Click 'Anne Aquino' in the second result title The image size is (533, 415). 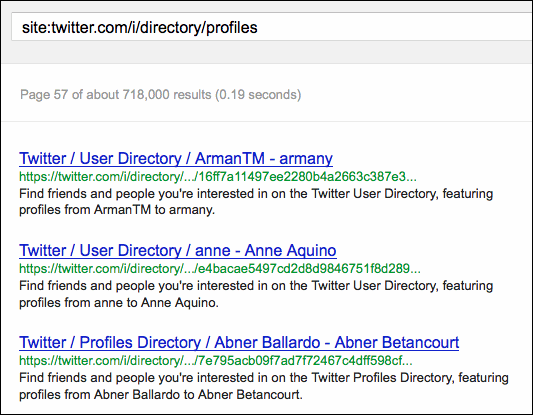[290, 250]
